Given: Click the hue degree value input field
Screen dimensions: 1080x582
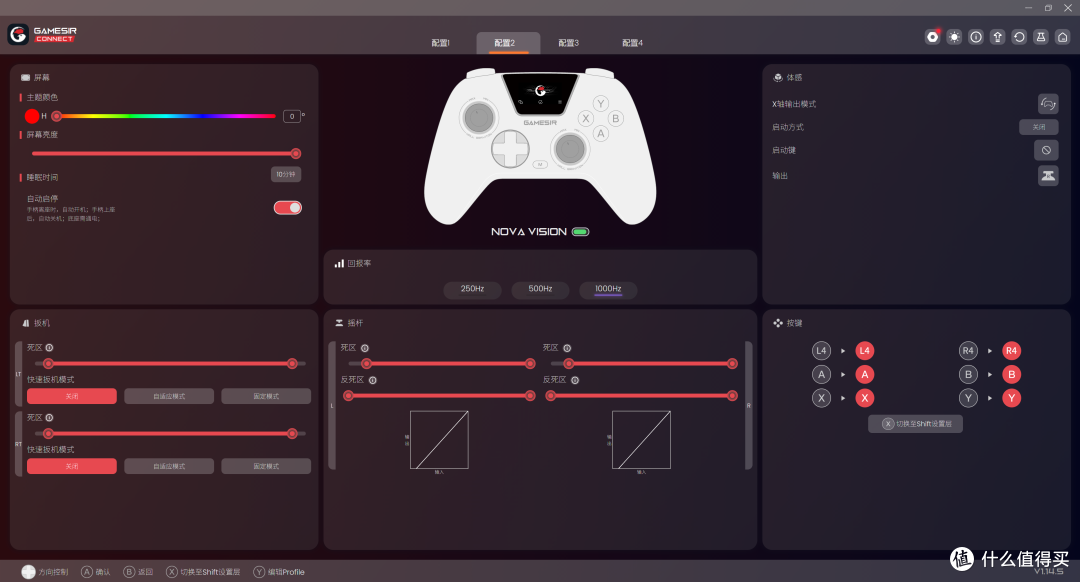Looking at the screenshot, I should (292, 116).
